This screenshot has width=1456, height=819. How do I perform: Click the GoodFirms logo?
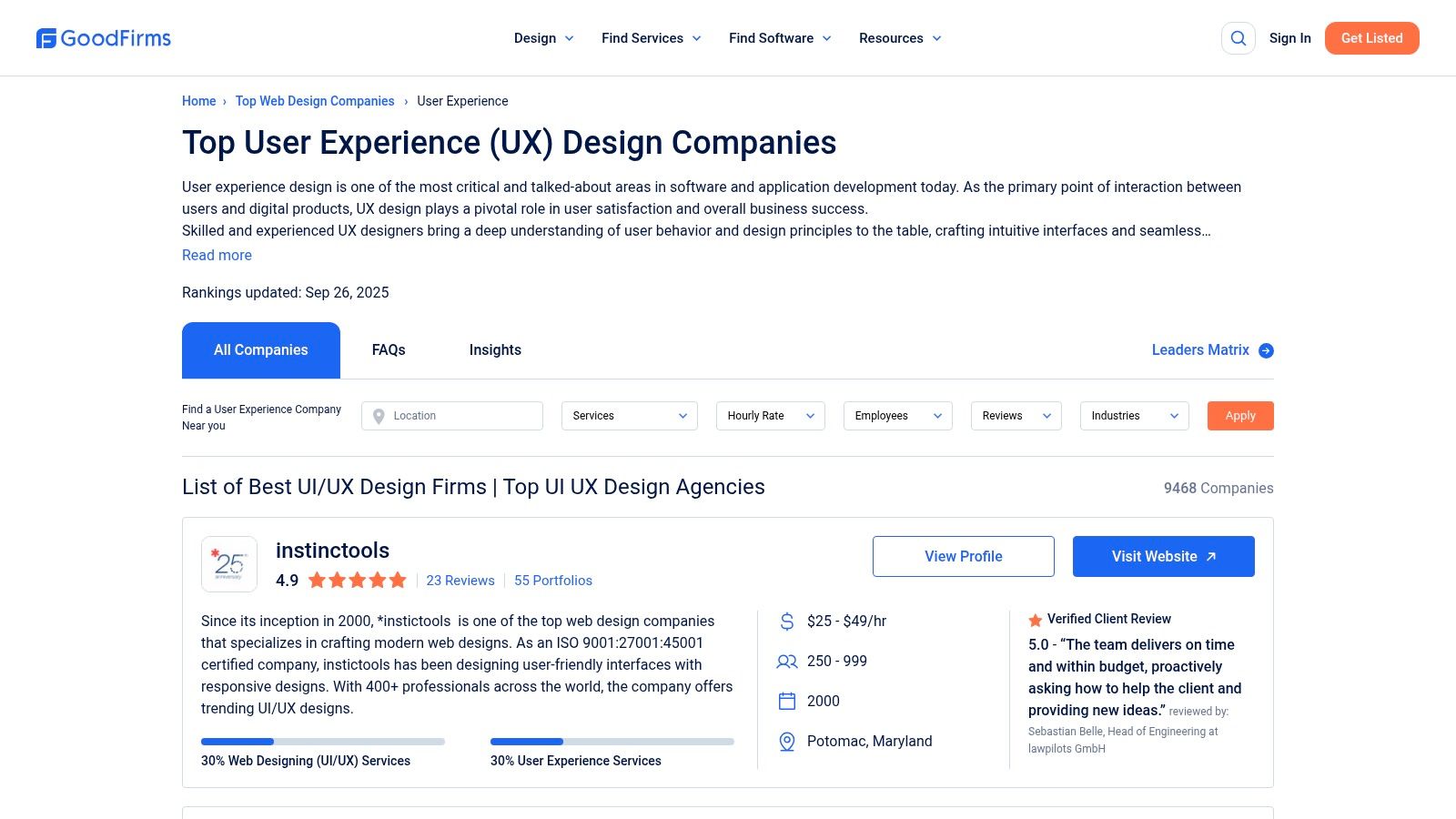(x=104, y=38)
